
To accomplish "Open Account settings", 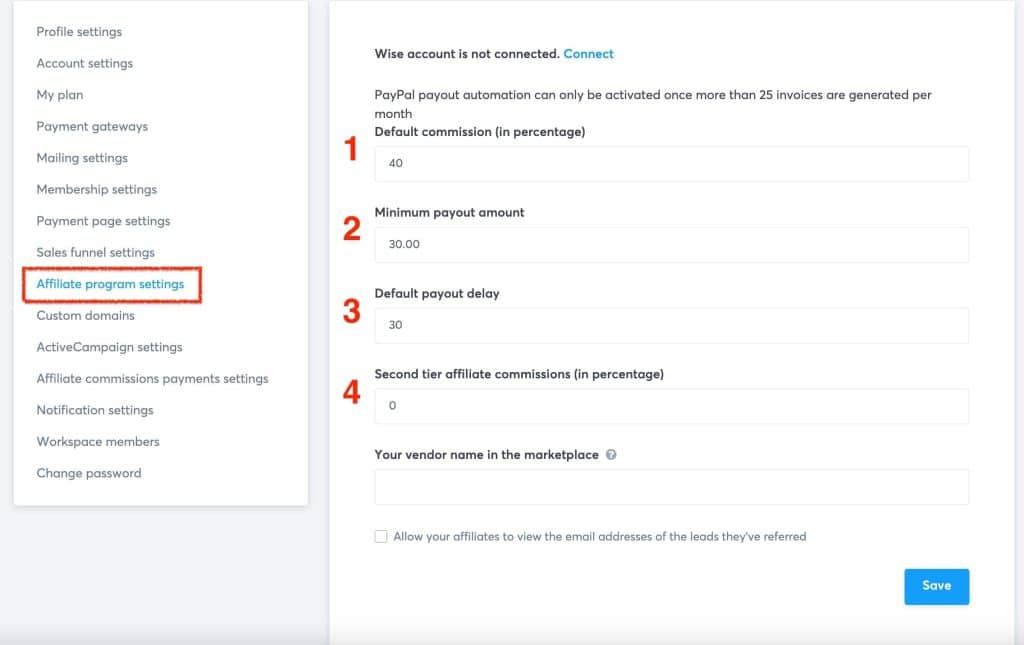I will pos(84,63).
